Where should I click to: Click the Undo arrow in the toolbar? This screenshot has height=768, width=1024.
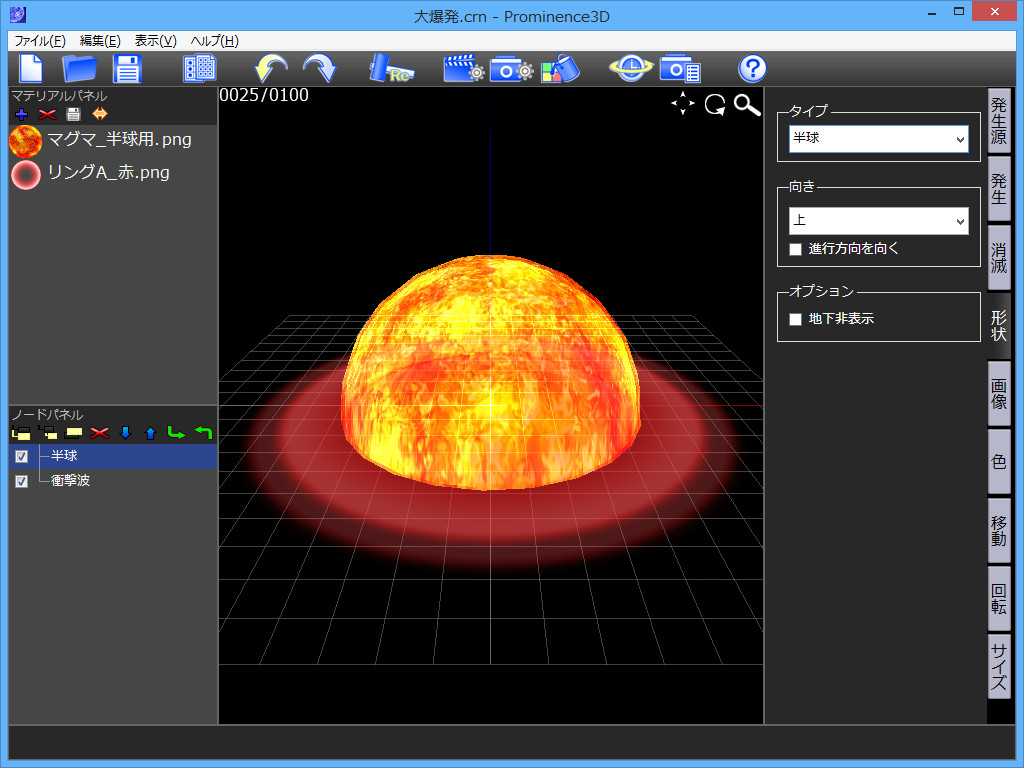point(270,69)
